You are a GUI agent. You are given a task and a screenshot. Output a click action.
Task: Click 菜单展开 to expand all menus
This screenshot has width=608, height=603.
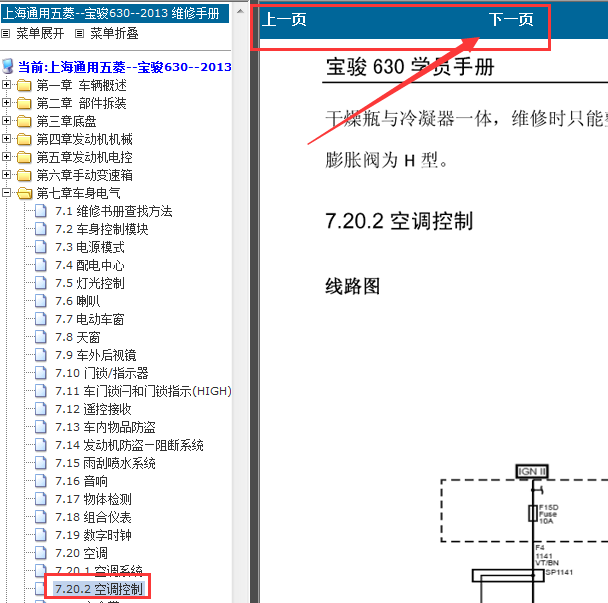pos(40,33)
